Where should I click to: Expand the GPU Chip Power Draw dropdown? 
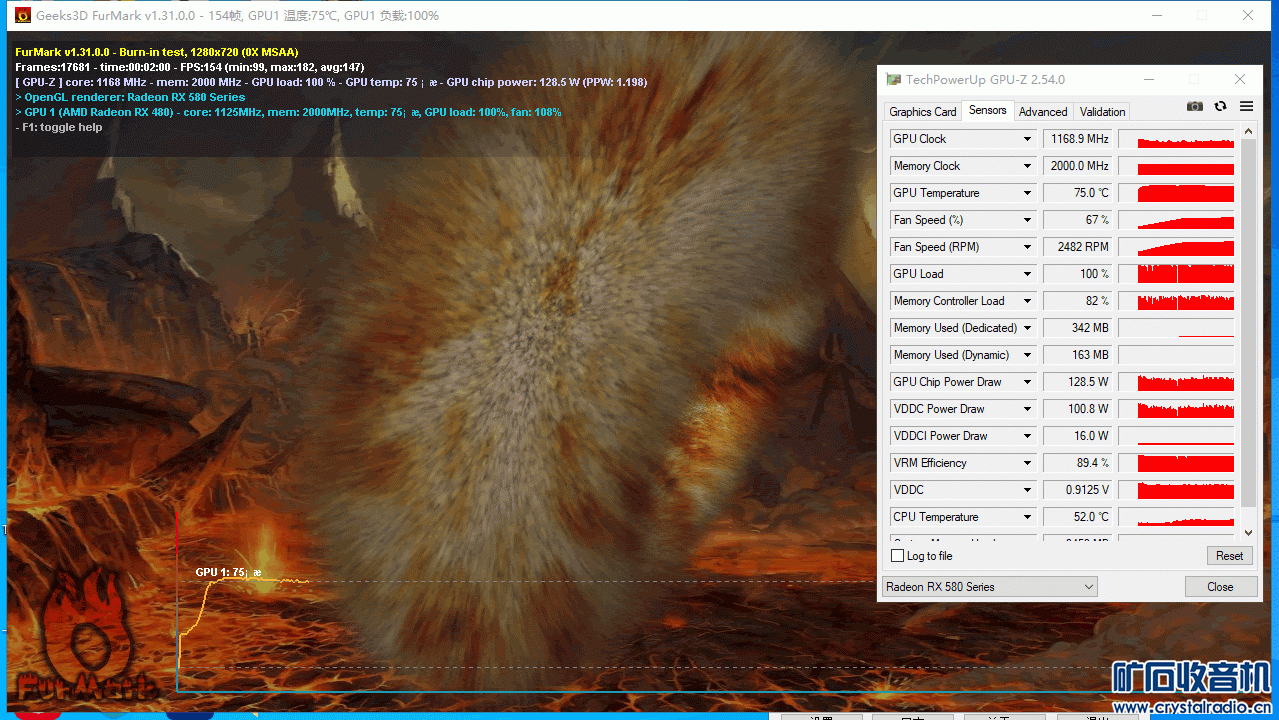(x=1027, y=382)
